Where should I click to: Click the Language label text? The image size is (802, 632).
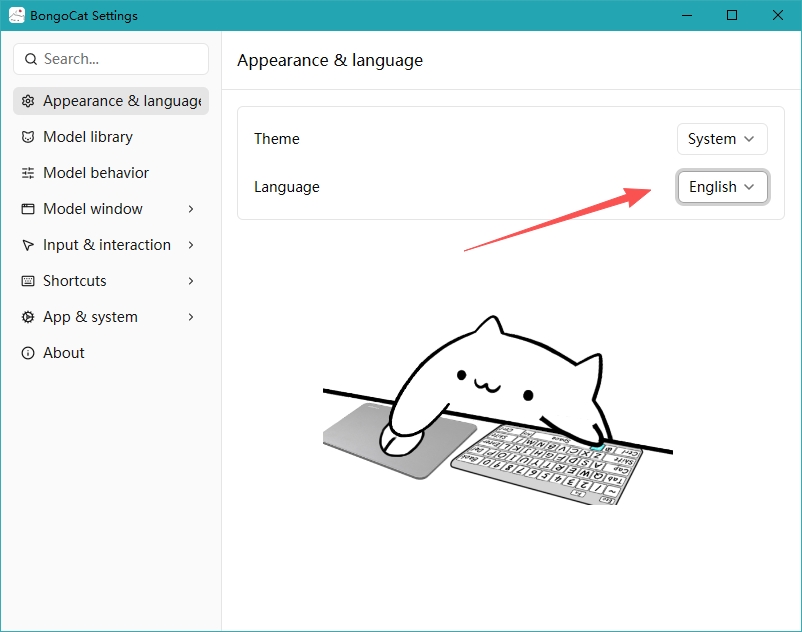click(x=286, y=187)
